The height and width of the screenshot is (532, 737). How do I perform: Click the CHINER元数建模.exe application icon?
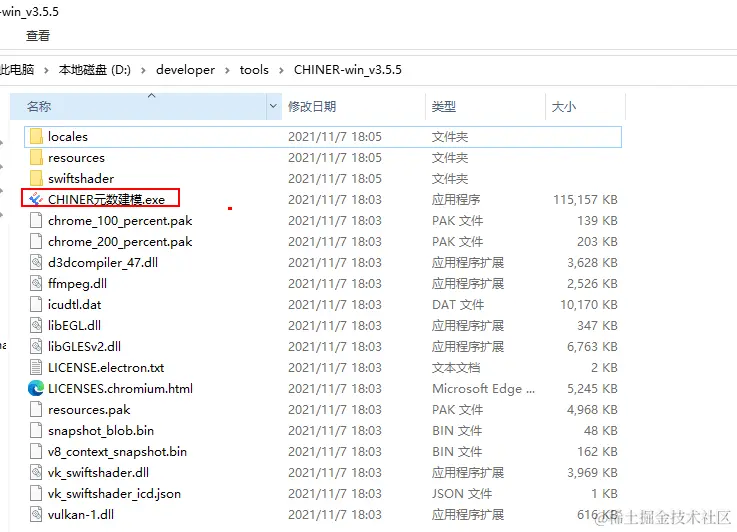(36, 199)
